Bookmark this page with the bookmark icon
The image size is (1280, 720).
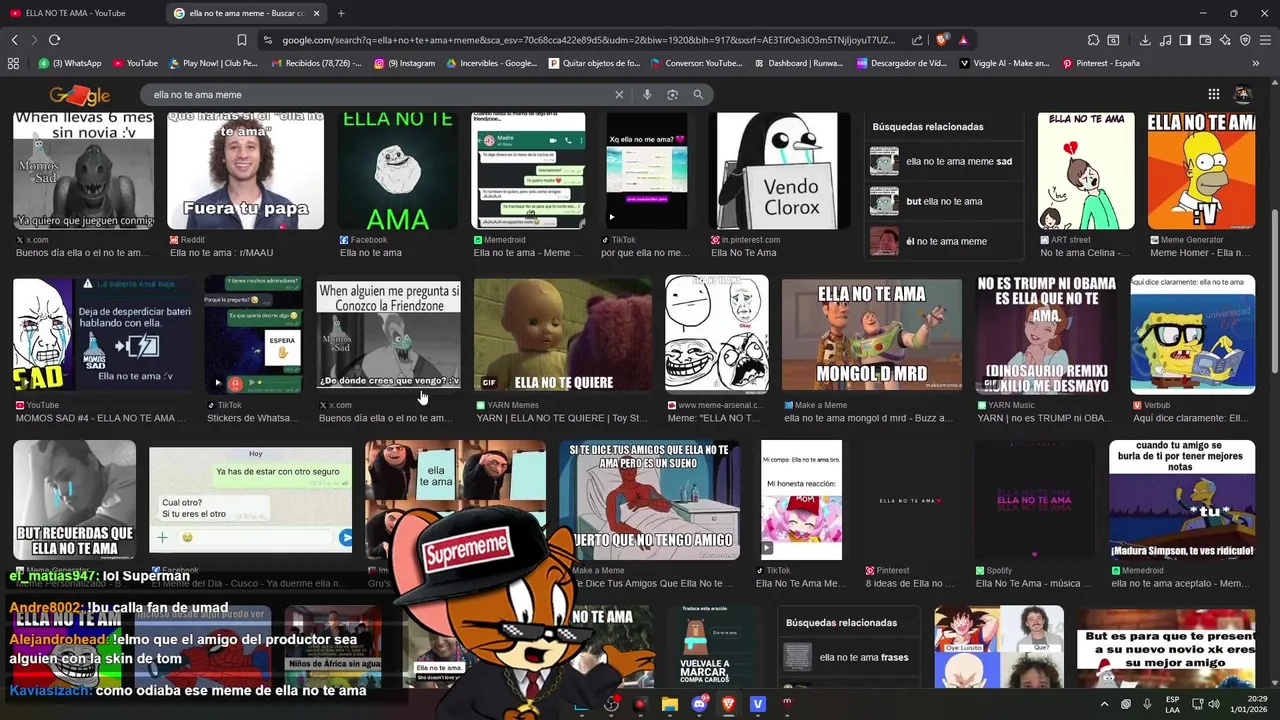(242, 40)
